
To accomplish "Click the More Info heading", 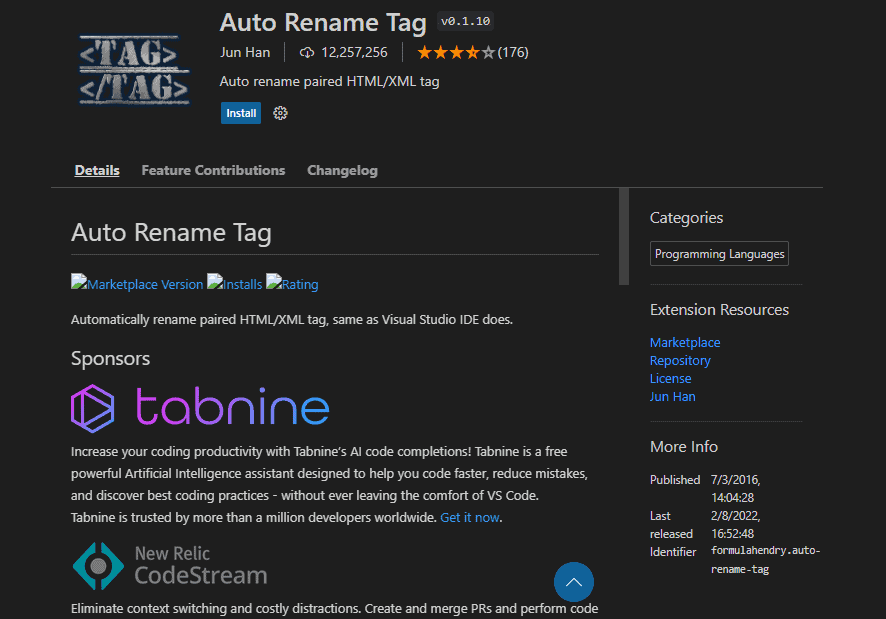I will pyautogui.click(x=684, y=447).
